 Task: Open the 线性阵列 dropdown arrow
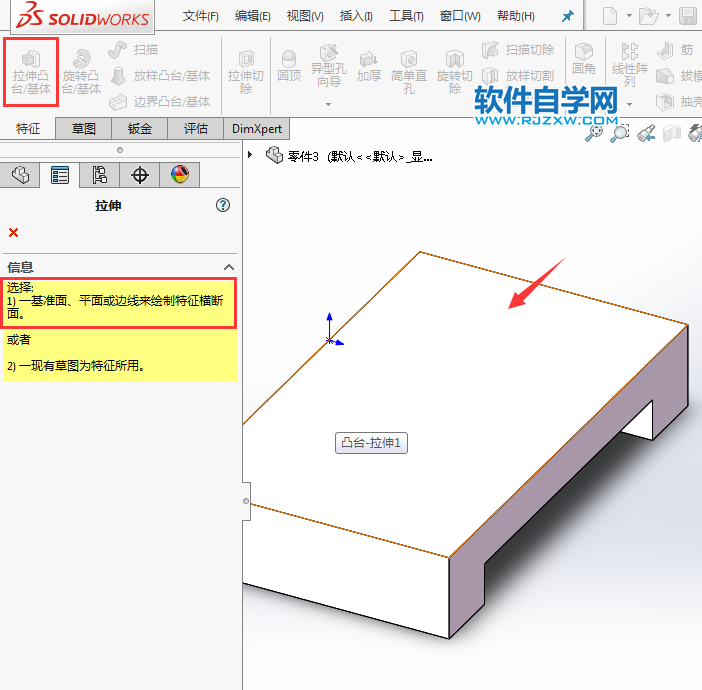pos(630,102)
